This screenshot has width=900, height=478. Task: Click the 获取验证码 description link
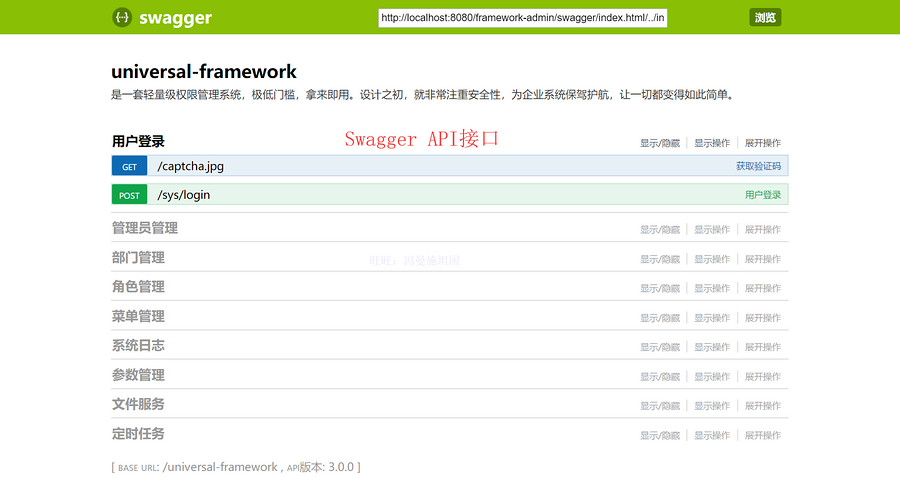pos(758,166)
